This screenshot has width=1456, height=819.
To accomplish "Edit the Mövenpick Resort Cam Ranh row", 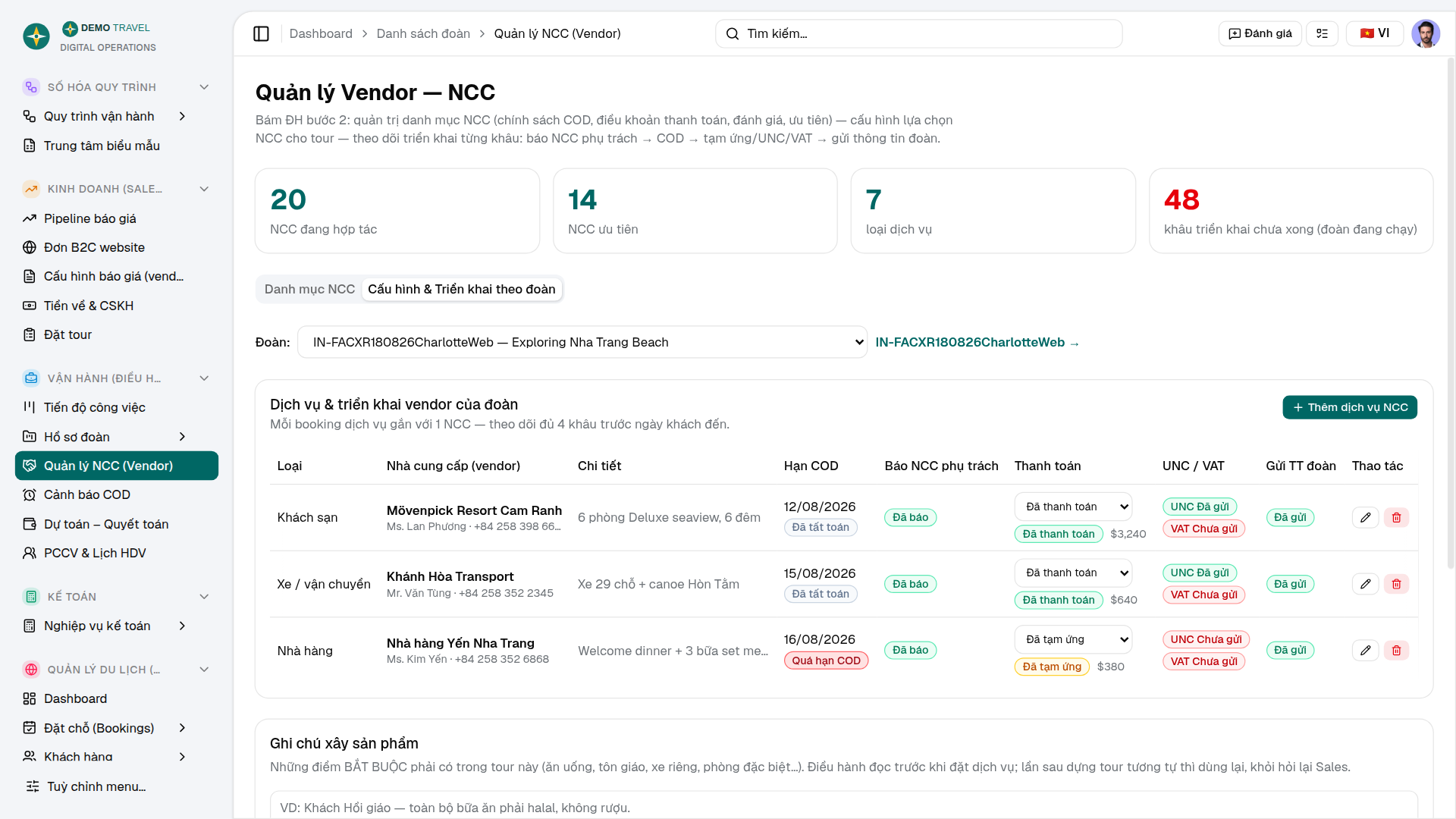I will point(1365,517).
